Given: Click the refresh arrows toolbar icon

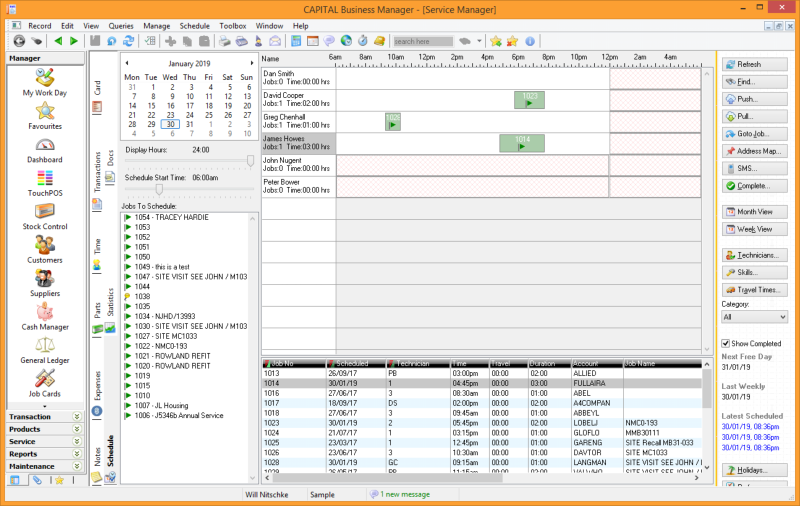Looking at the screenshot, I should (128, 41).
